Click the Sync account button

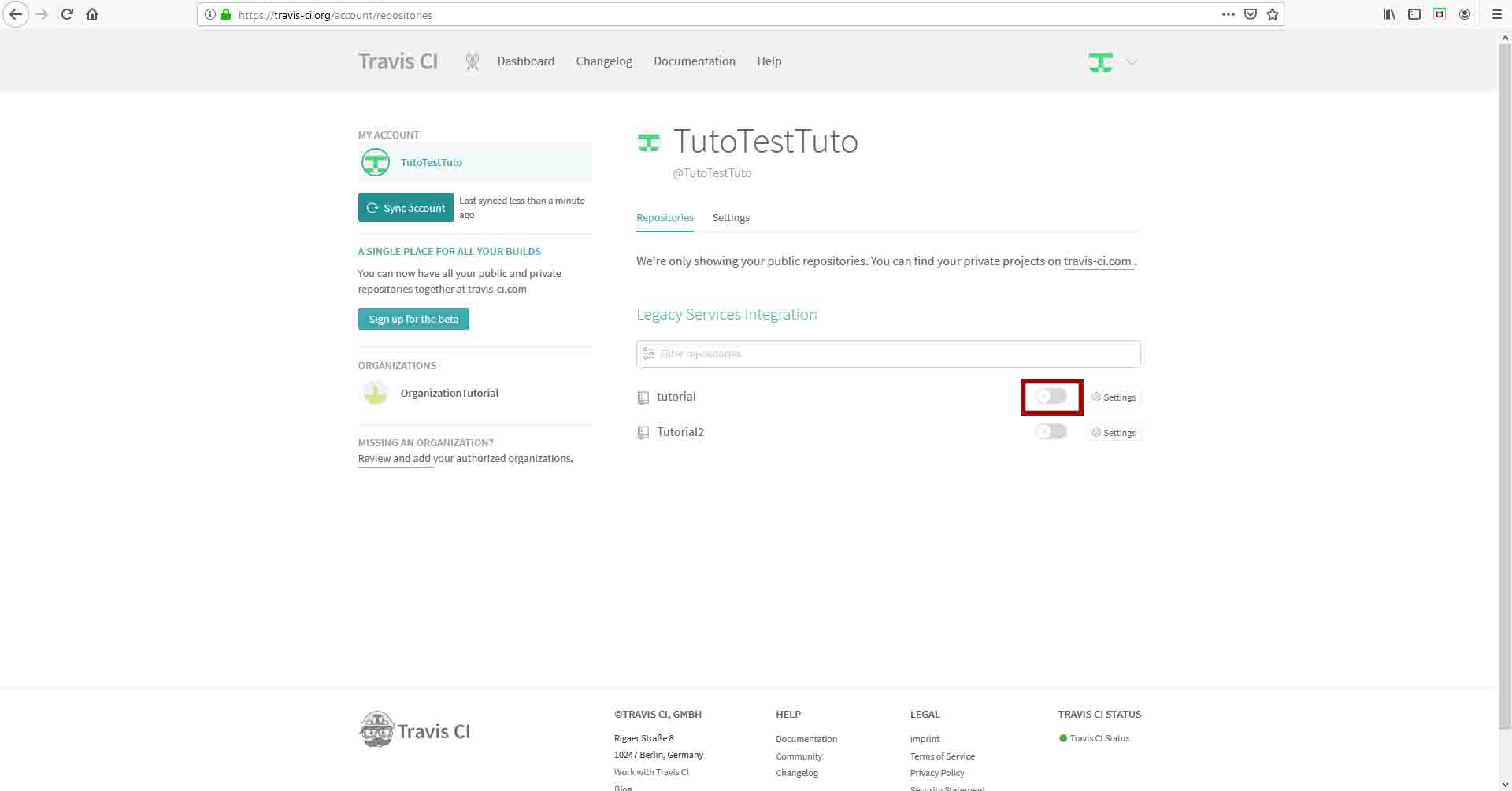pos(406,208)
